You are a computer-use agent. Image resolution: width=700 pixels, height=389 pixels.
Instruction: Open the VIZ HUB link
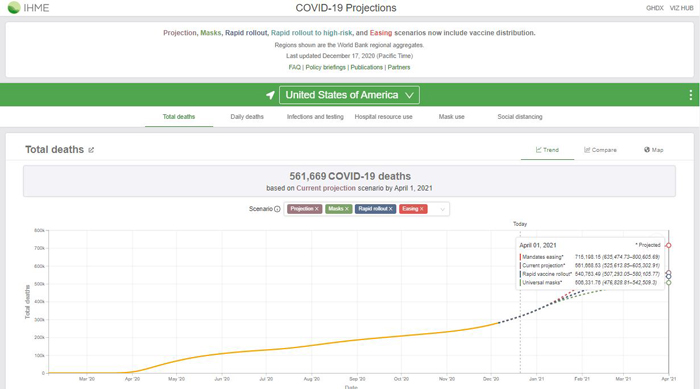pyautogui.click(x=681, y=8)
